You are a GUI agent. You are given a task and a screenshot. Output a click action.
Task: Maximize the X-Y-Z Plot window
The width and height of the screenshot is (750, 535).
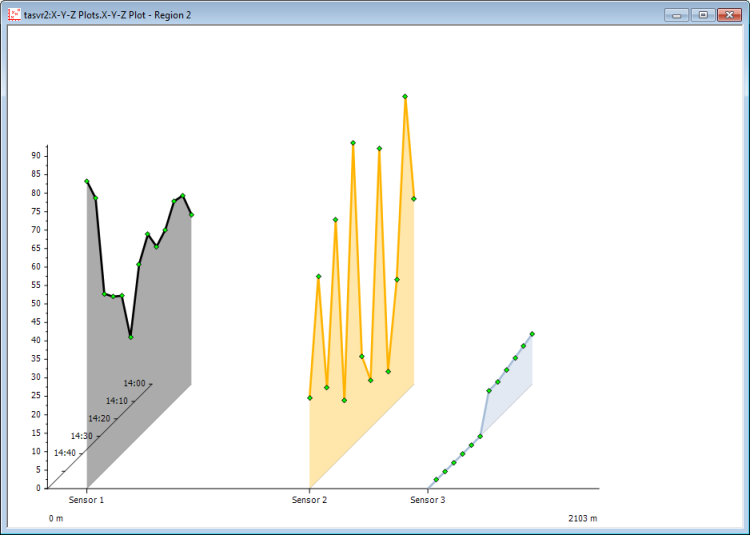point(703,15)
